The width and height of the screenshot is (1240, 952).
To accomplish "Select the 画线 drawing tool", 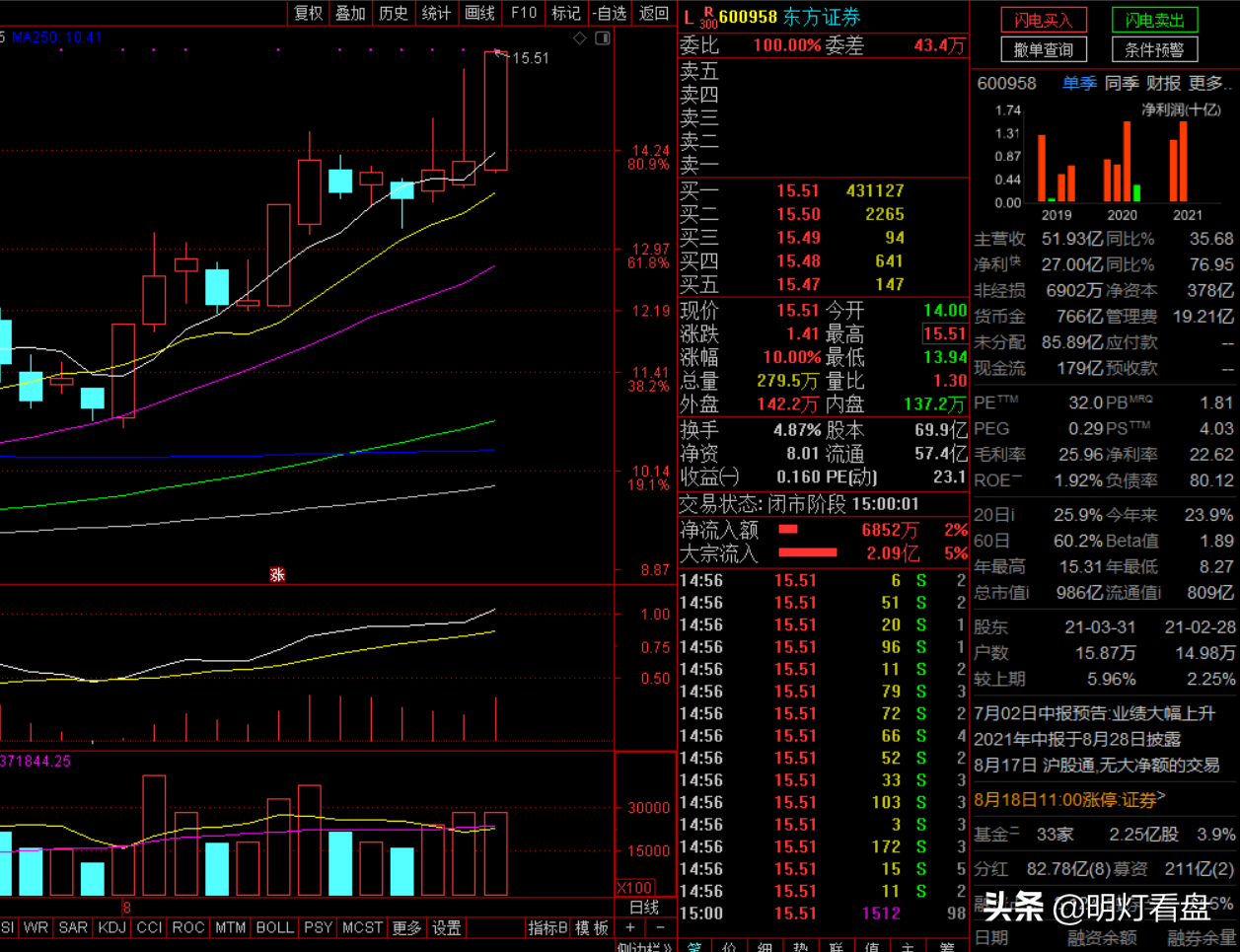I will 479,13.
